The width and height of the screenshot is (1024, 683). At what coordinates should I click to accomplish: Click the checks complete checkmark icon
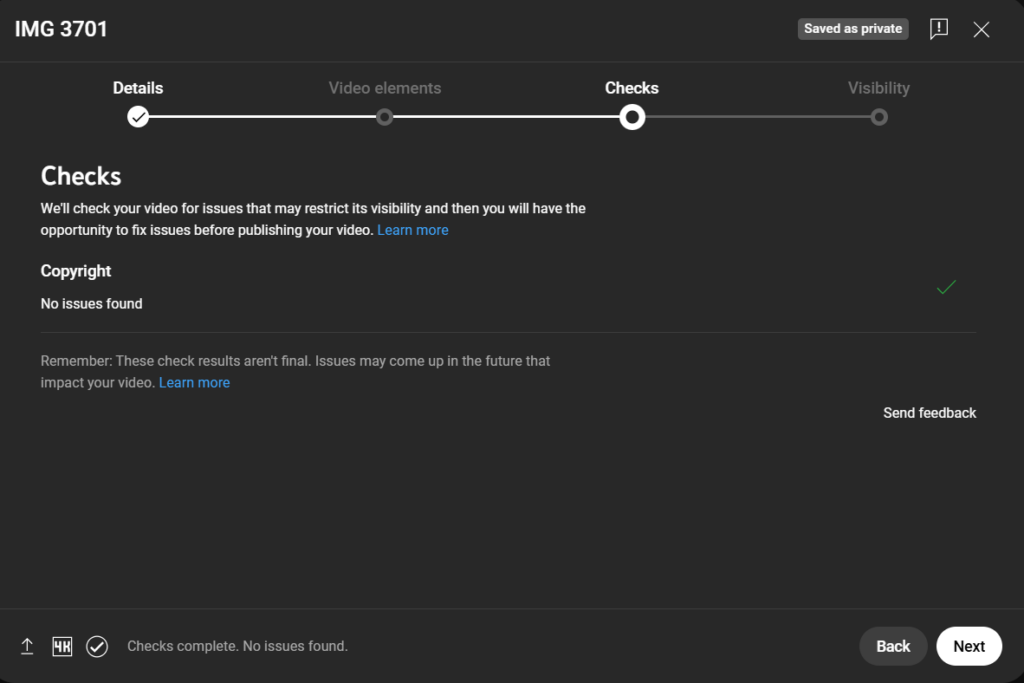97,646
